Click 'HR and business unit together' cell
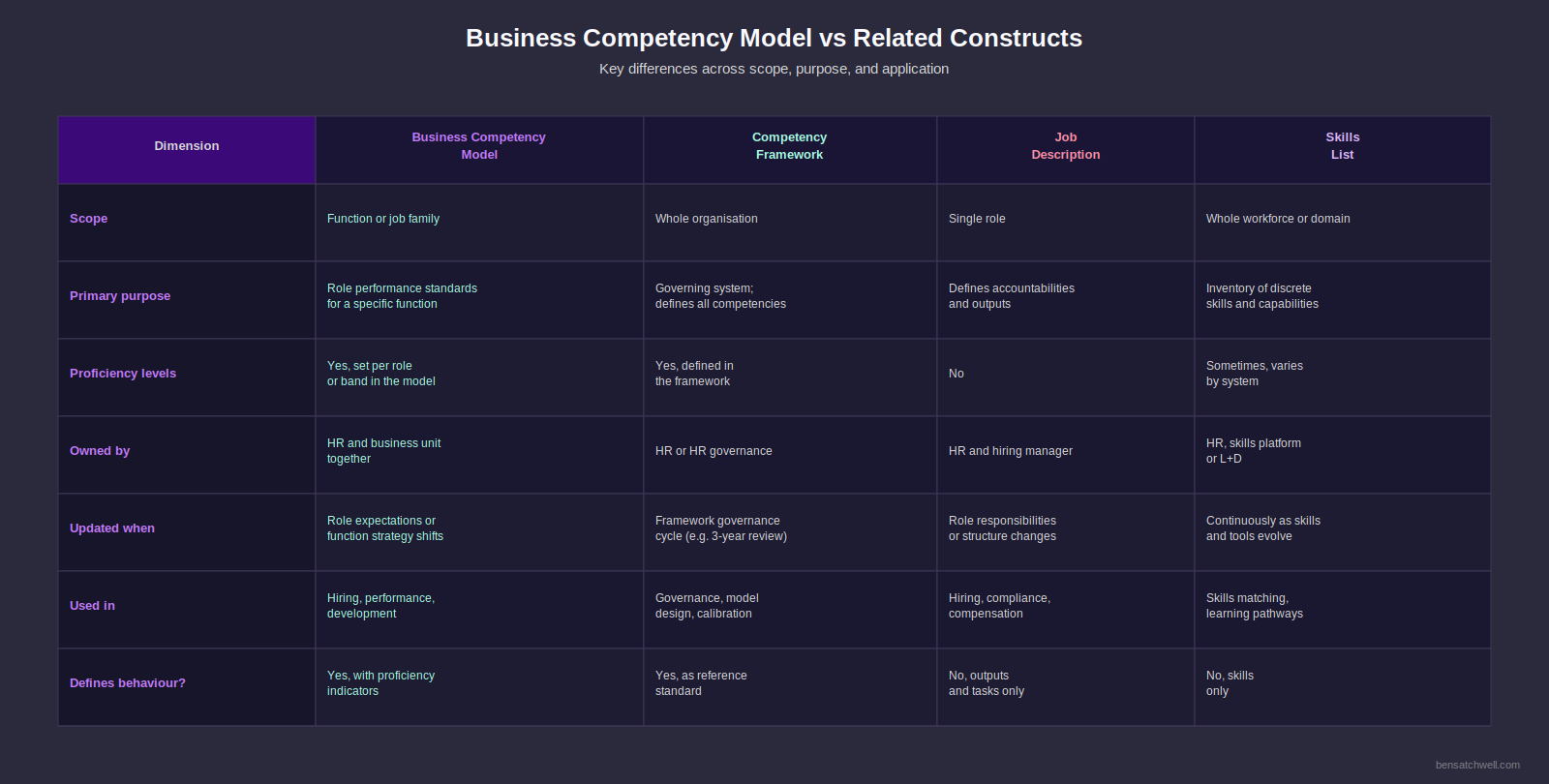 479,455
